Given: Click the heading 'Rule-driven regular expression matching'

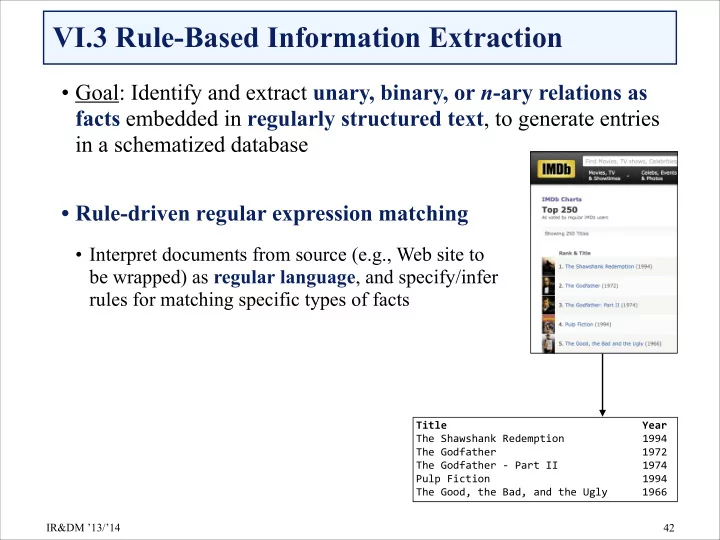Looking at the screenshot, I should [272, 214].
